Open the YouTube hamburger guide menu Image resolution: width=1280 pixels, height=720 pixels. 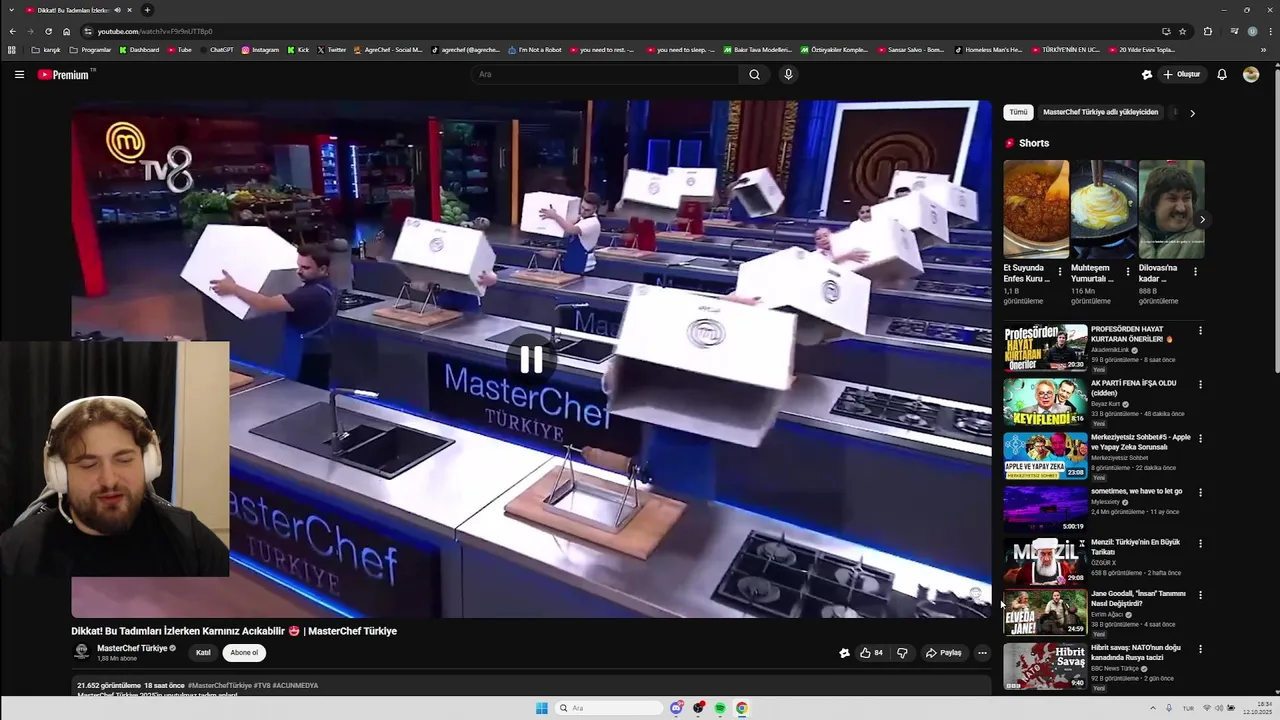(x=19, y=74)
